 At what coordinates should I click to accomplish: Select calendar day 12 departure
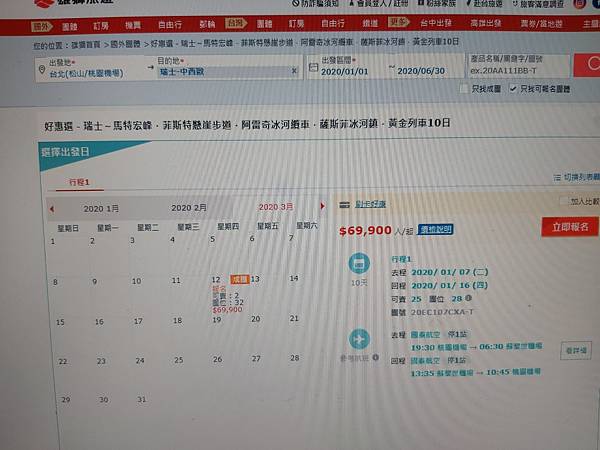pyautogui.click(x=216, y=280)
